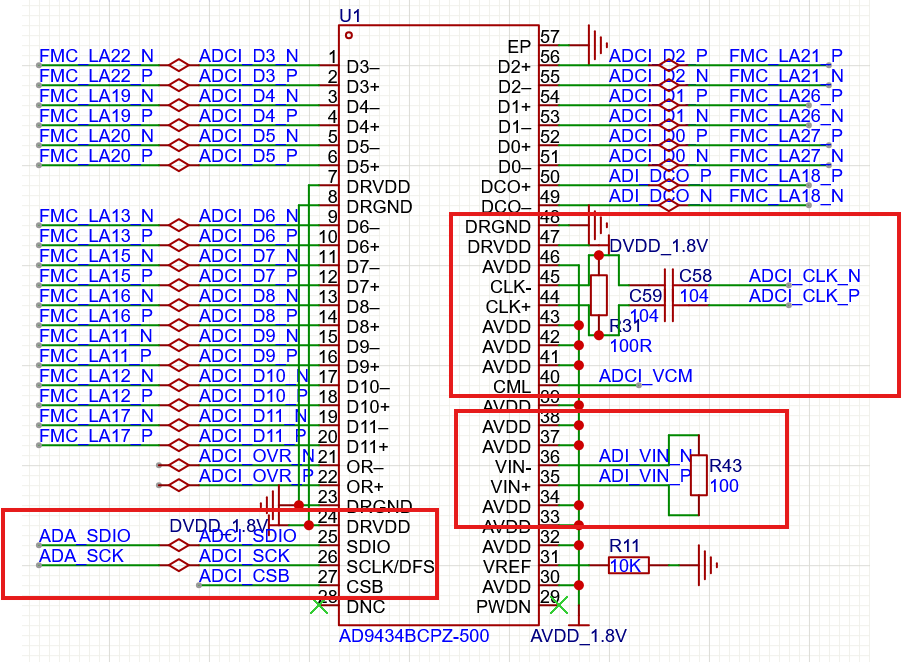The image size is (902, 662).
Task: Select the port symbol on ADA_SDIO line
Action: coord(179,545)
